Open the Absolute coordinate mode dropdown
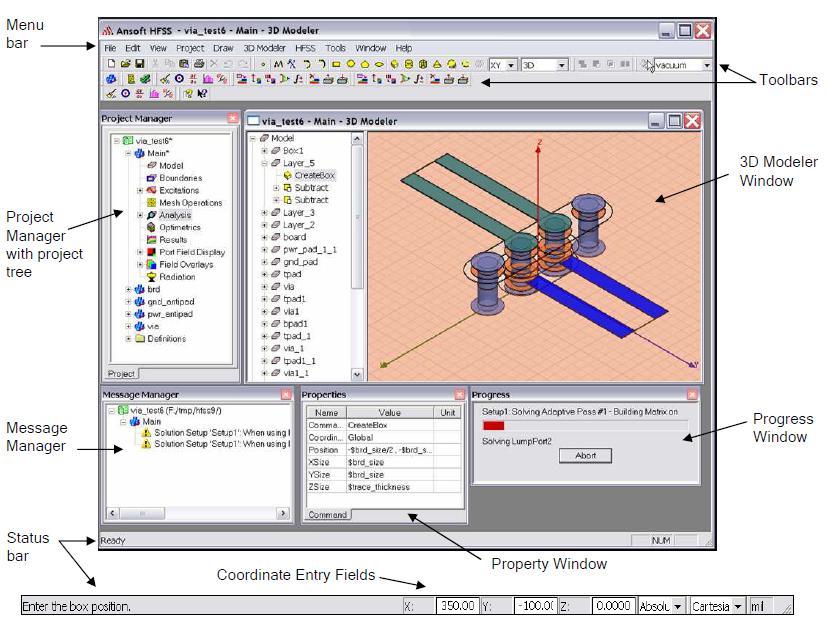834x621 pixels. (677, 607)
